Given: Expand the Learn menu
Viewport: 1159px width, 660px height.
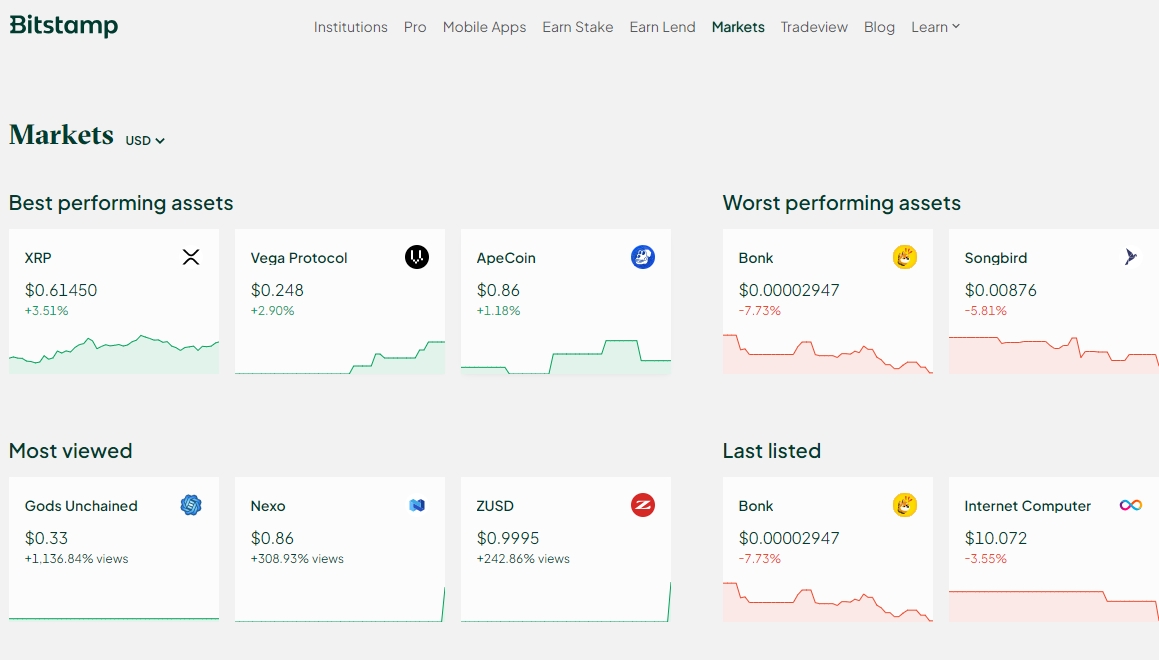Looking at the screenshot, I should (x=935, y=27).
